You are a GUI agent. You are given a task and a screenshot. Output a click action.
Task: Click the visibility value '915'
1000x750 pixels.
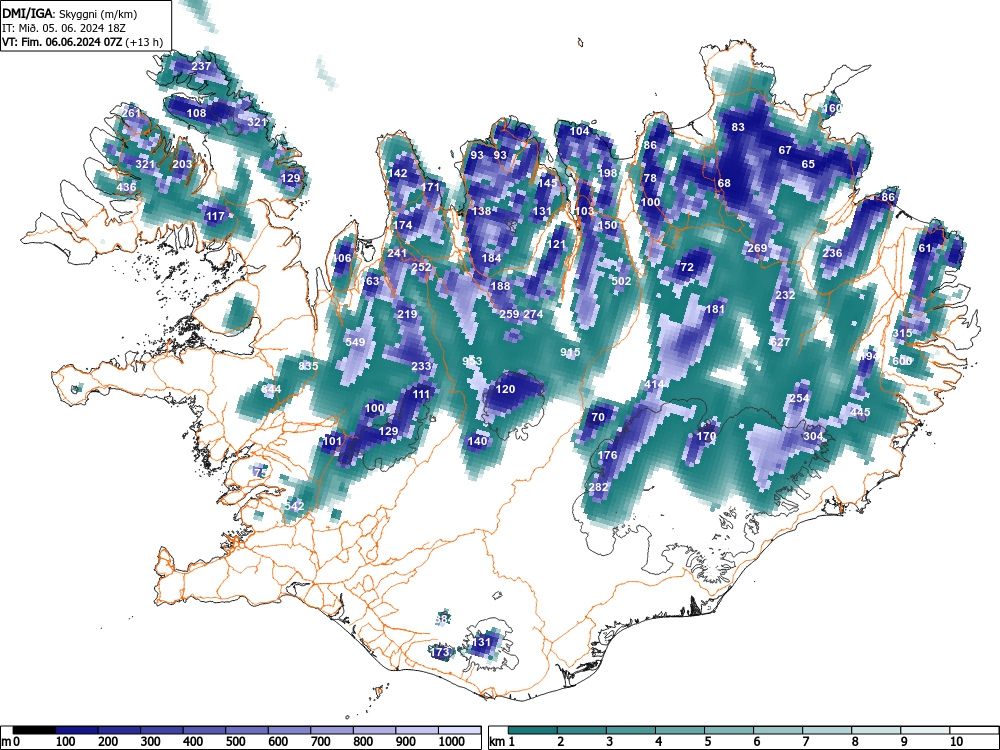coord(570,352)
